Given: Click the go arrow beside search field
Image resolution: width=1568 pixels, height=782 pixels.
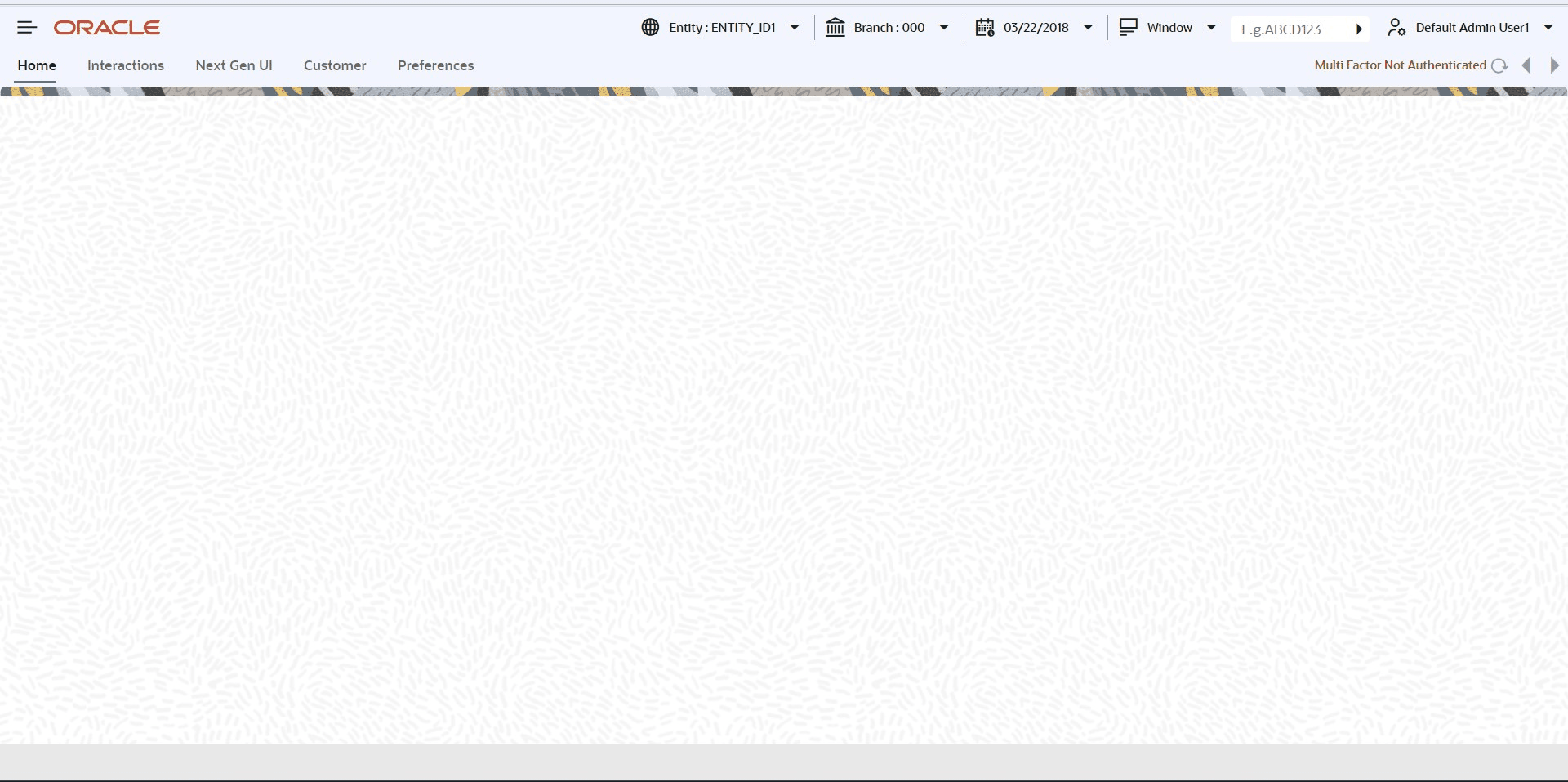Looking at the screenshot, I should pyautogui.click(x=1359, y=29).
